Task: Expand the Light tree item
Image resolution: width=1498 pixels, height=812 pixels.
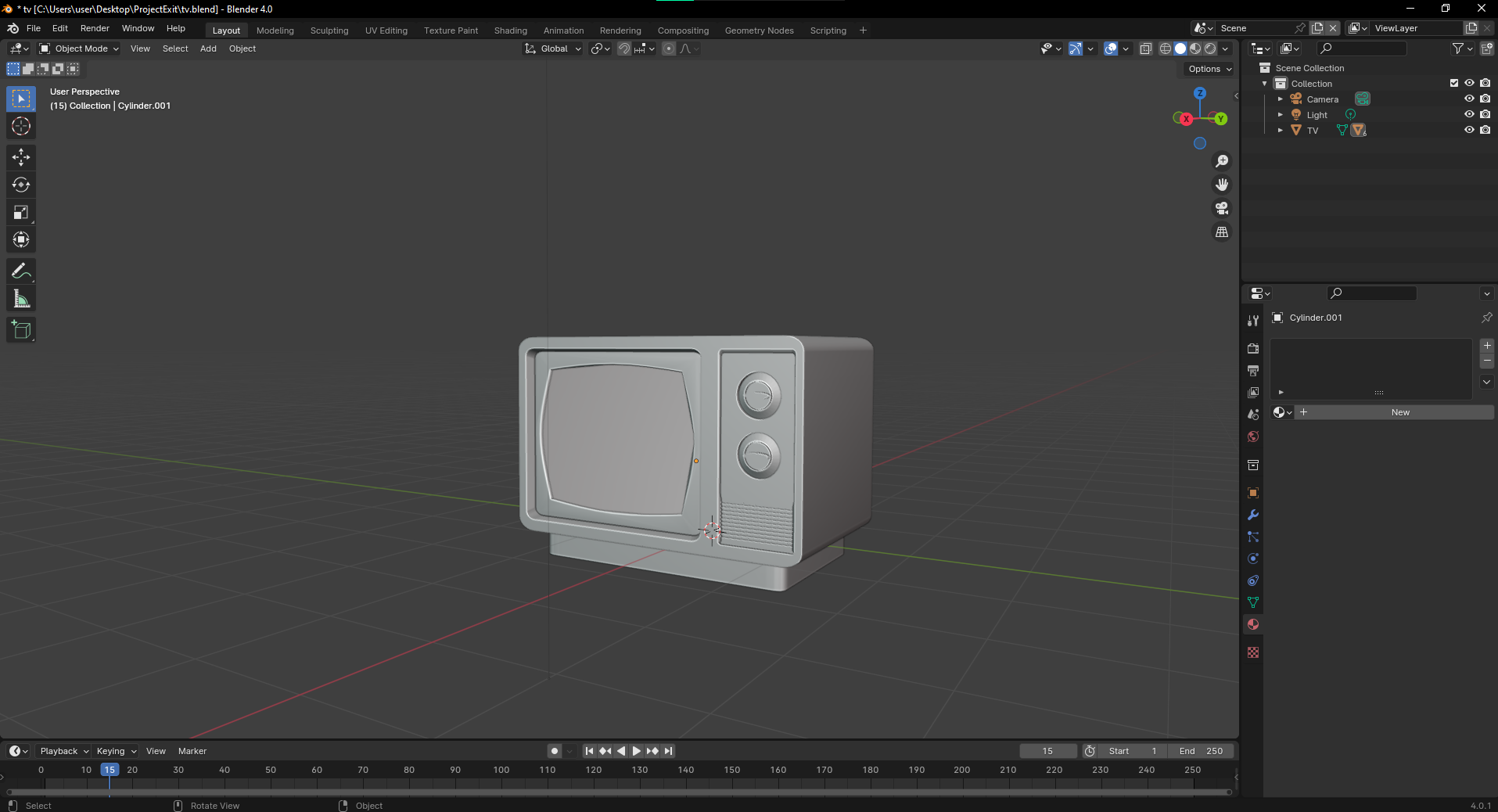Action: pos(1280,115)
